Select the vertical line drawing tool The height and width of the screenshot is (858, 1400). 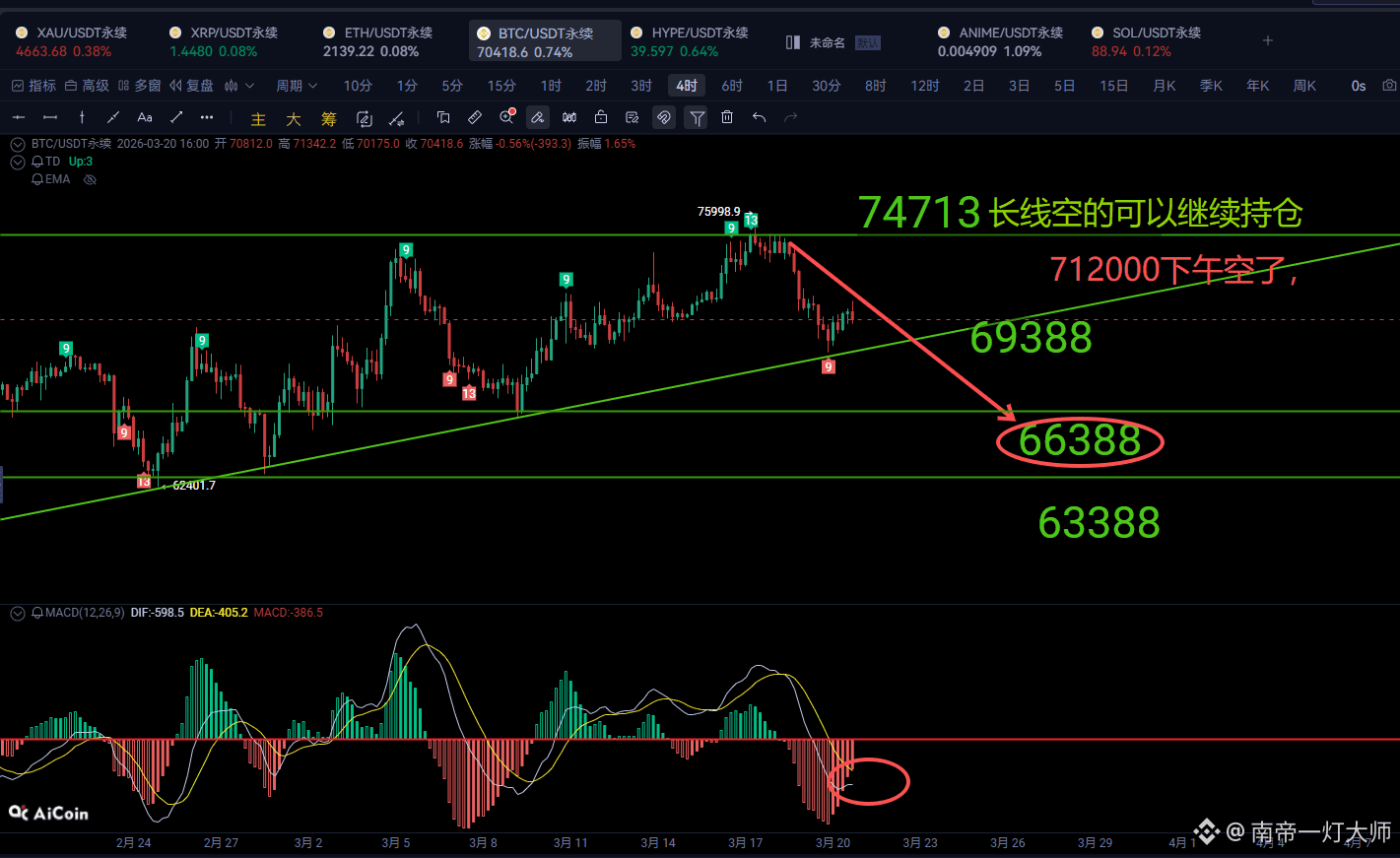(x=82, y=117)
